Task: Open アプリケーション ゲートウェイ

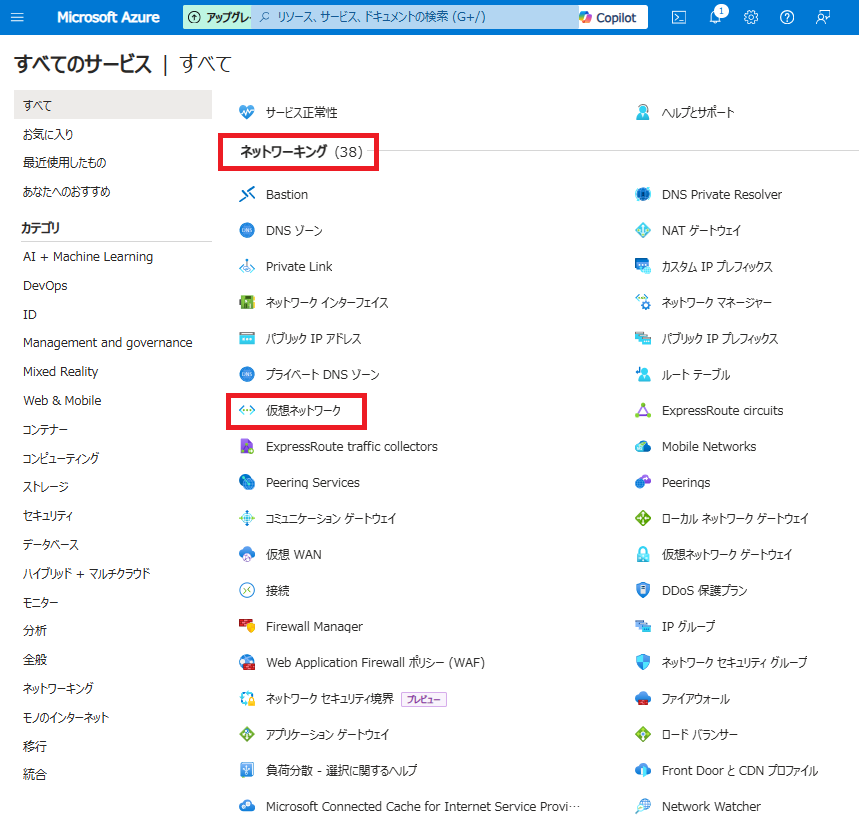Action: (327, 735)
